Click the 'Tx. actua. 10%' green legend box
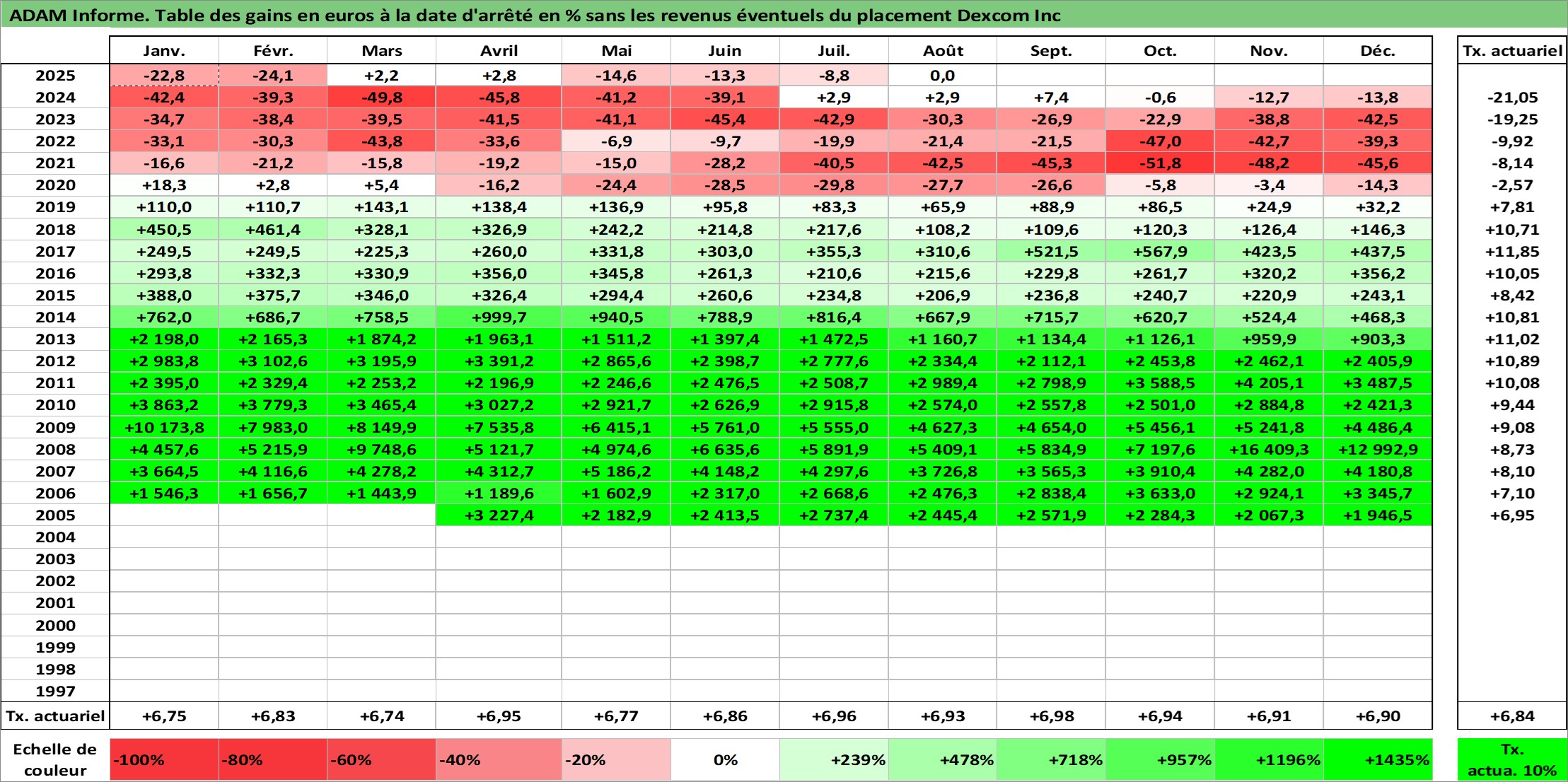 pos(1512,760)
